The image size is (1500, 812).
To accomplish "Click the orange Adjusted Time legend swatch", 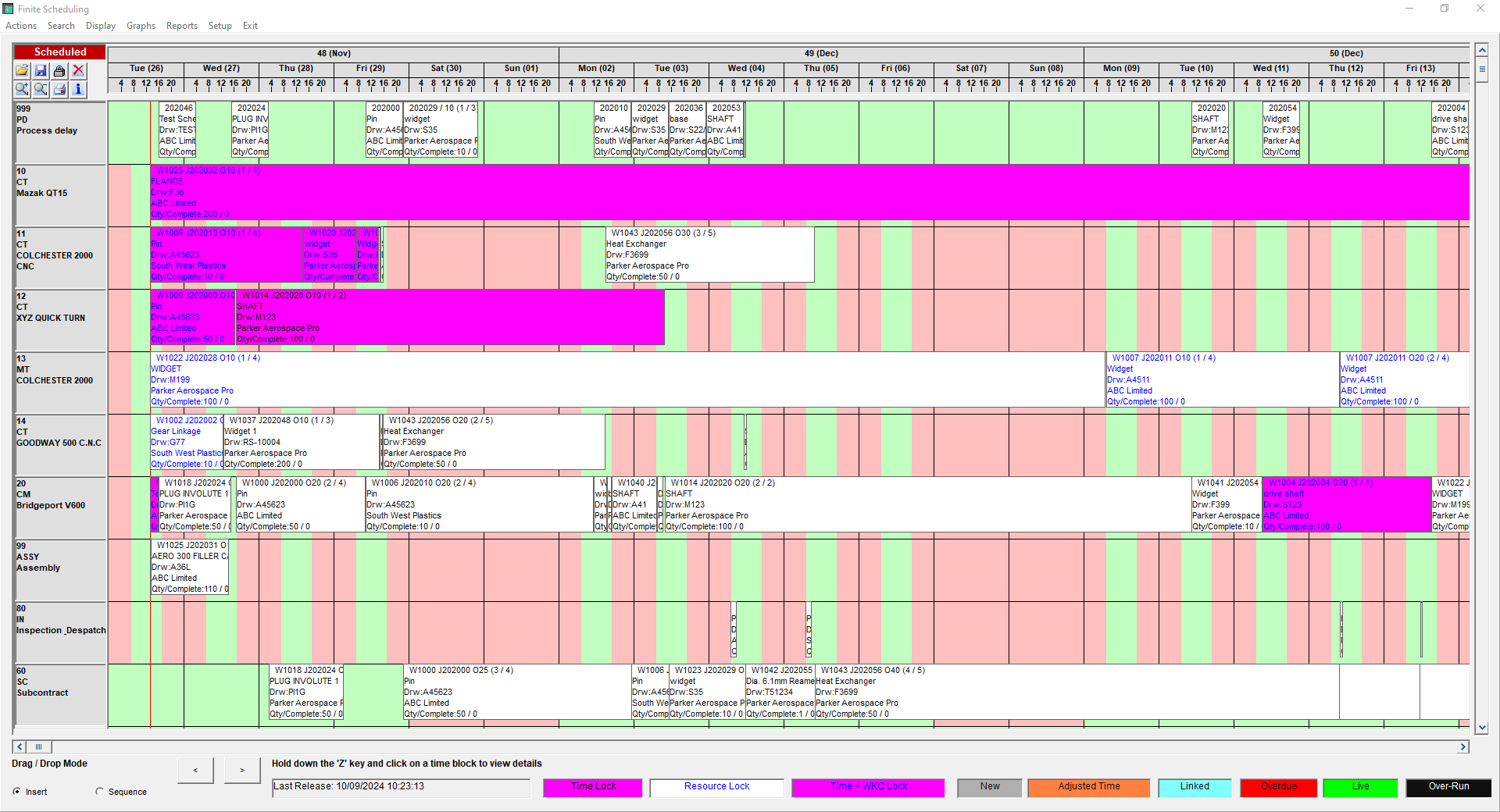I will 1088,787.
